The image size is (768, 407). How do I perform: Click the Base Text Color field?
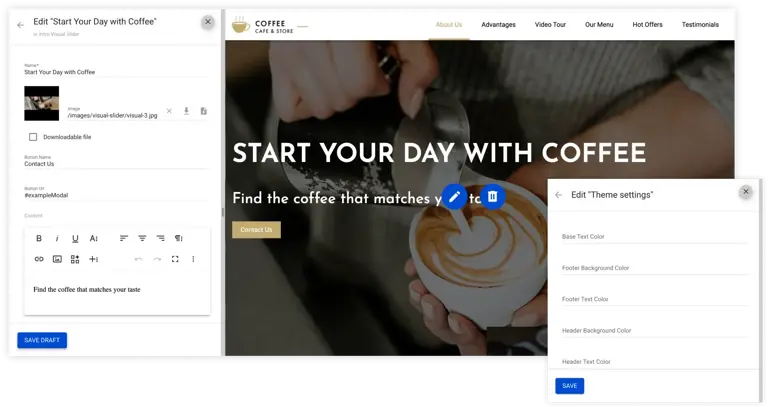(x=655, y=237)
